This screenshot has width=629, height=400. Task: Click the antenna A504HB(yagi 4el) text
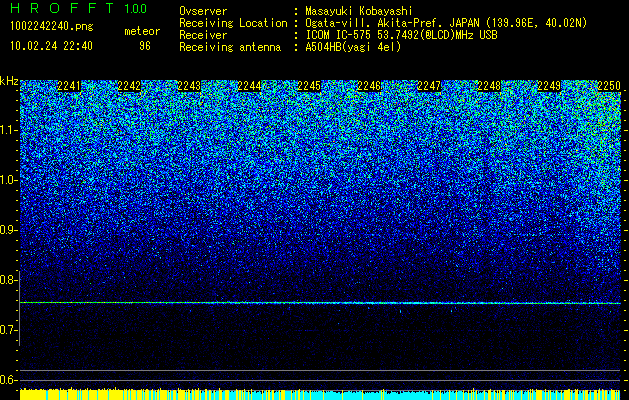point(353,47)
